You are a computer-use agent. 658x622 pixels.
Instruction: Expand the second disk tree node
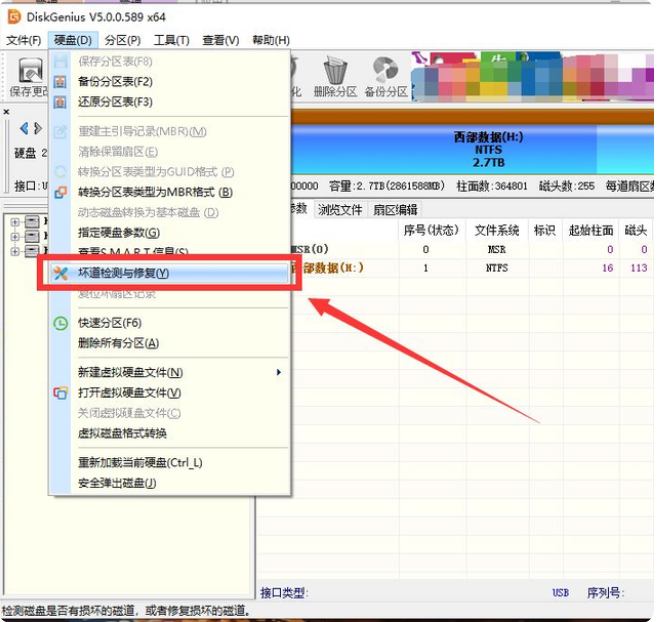tap(15, 236)
